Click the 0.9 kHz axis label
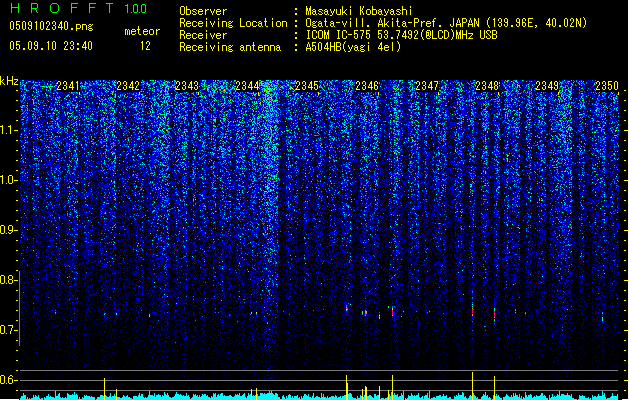Viewport: 629px width, 400px height. pyautogui.click(x=8, y=230)
